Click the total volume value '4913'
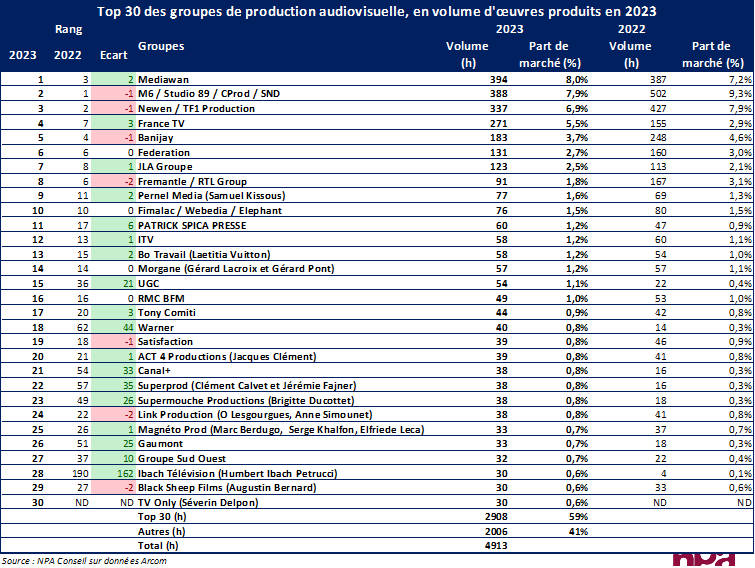The width and height of the screenshot is (755, 568). click(x=496, y=545)
